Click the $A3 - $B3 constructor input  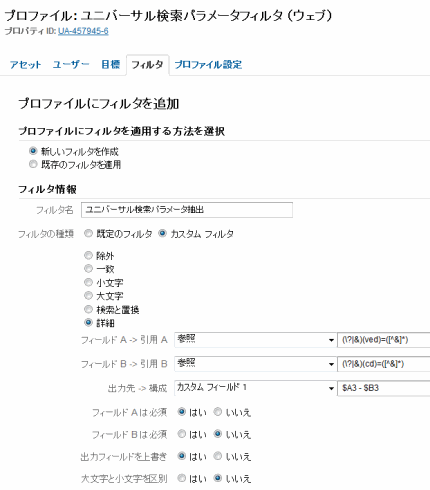pyautogui.click(x=384, y=388)
